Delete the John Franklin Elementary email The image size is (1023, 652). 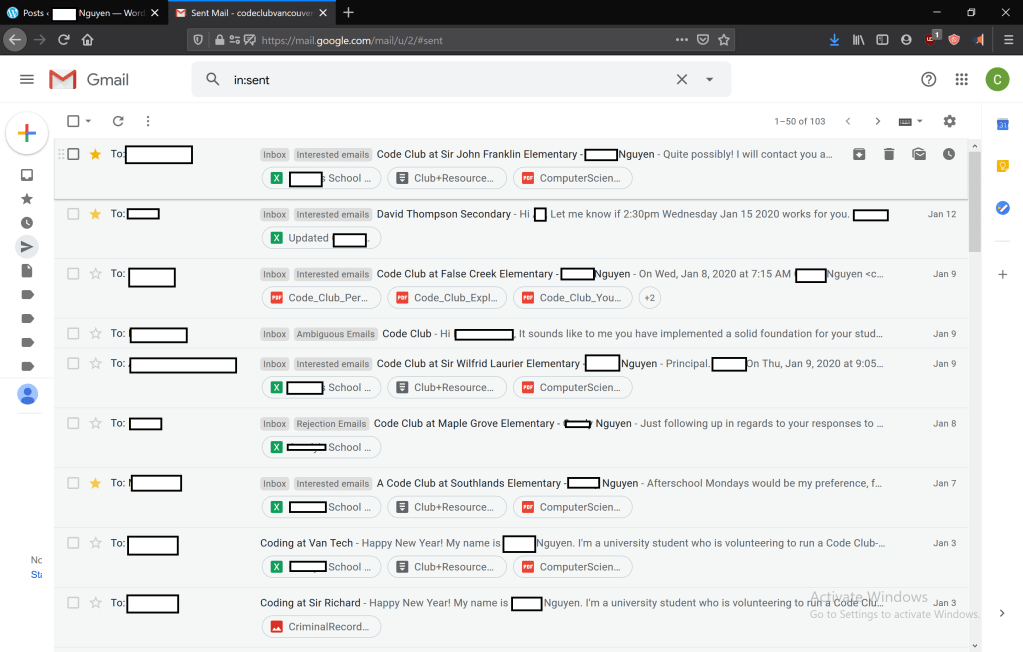pos(888,154)
